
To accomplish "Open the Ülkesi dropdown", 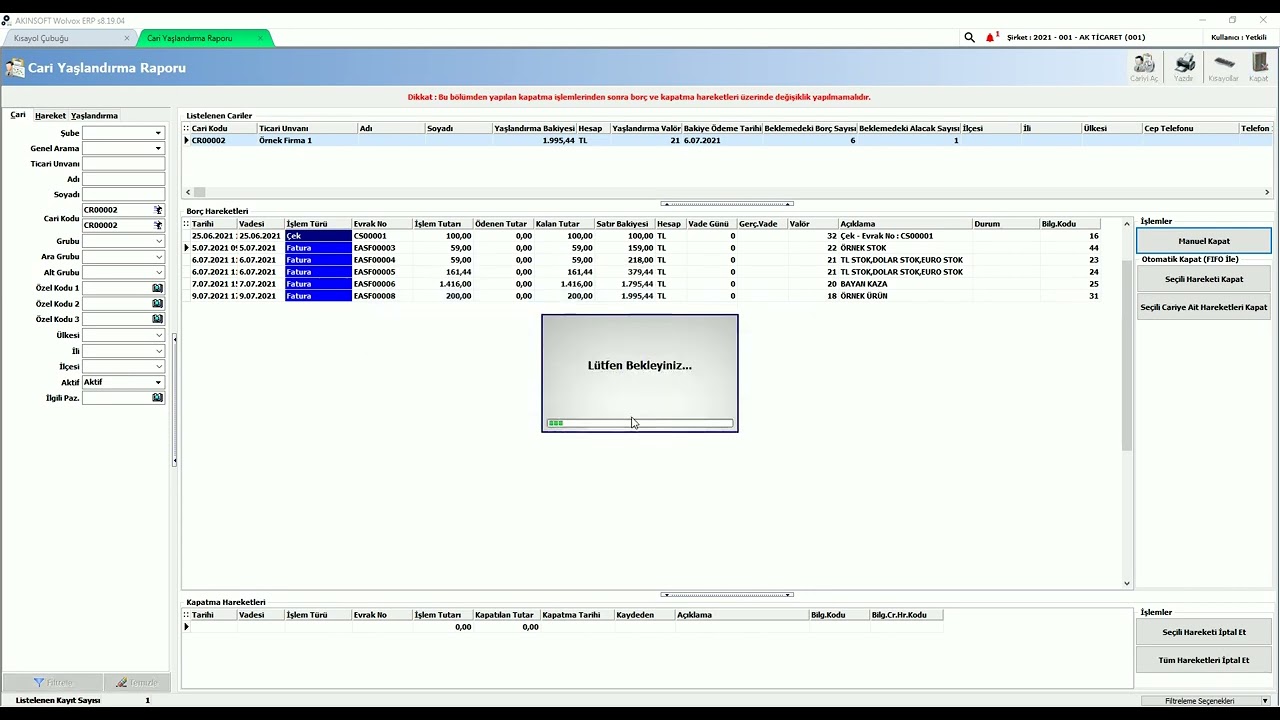I will 158,335.
